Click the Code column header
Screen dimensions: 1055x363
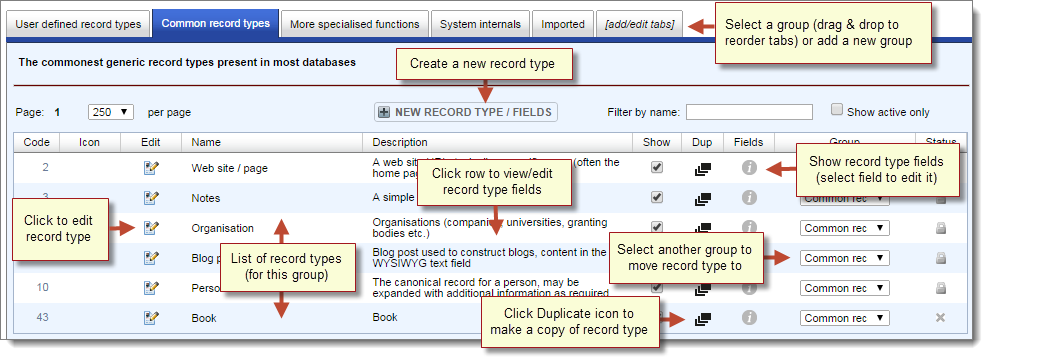[x=37, y=142]
